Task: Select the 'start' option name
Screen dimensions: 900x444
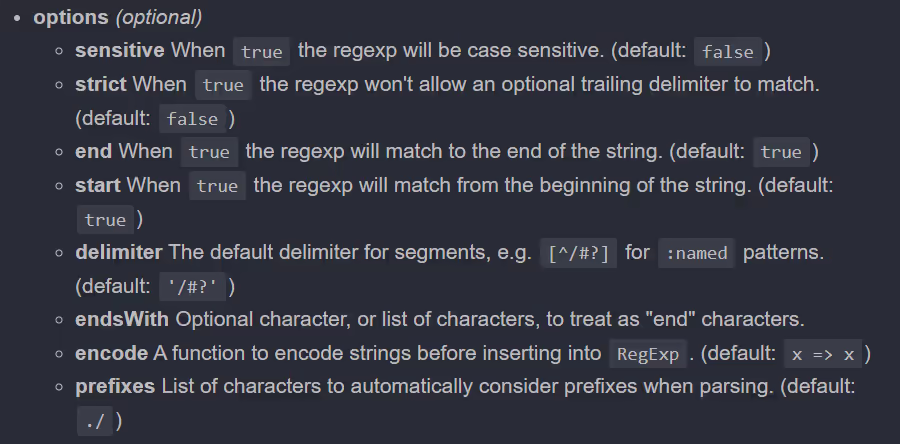Action: pos(98,185)
